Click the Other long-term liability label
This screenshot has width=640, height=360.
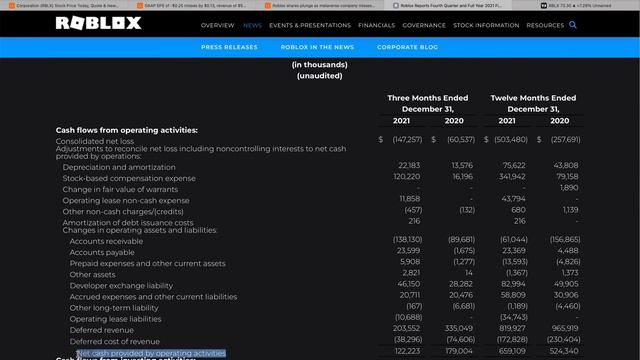click(114, 308)
